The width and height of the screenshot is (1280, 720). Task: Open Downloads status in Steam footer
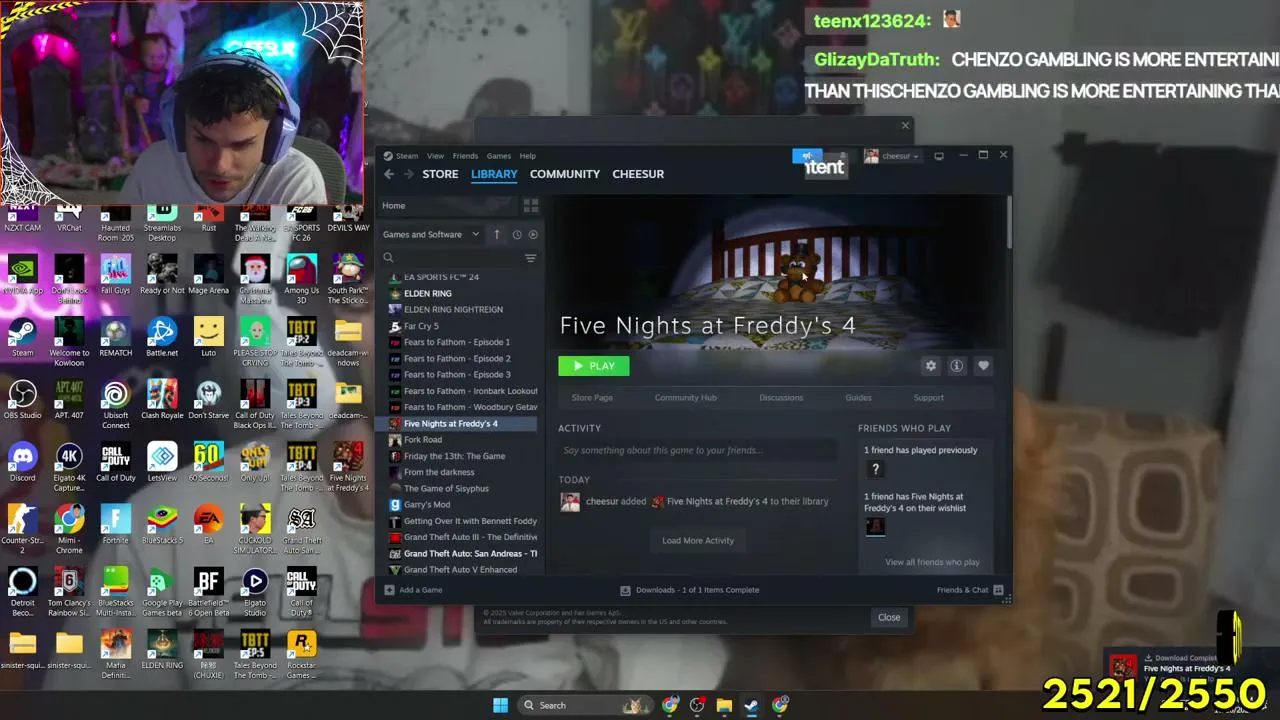pyautogui.click(x=690, y=590)
